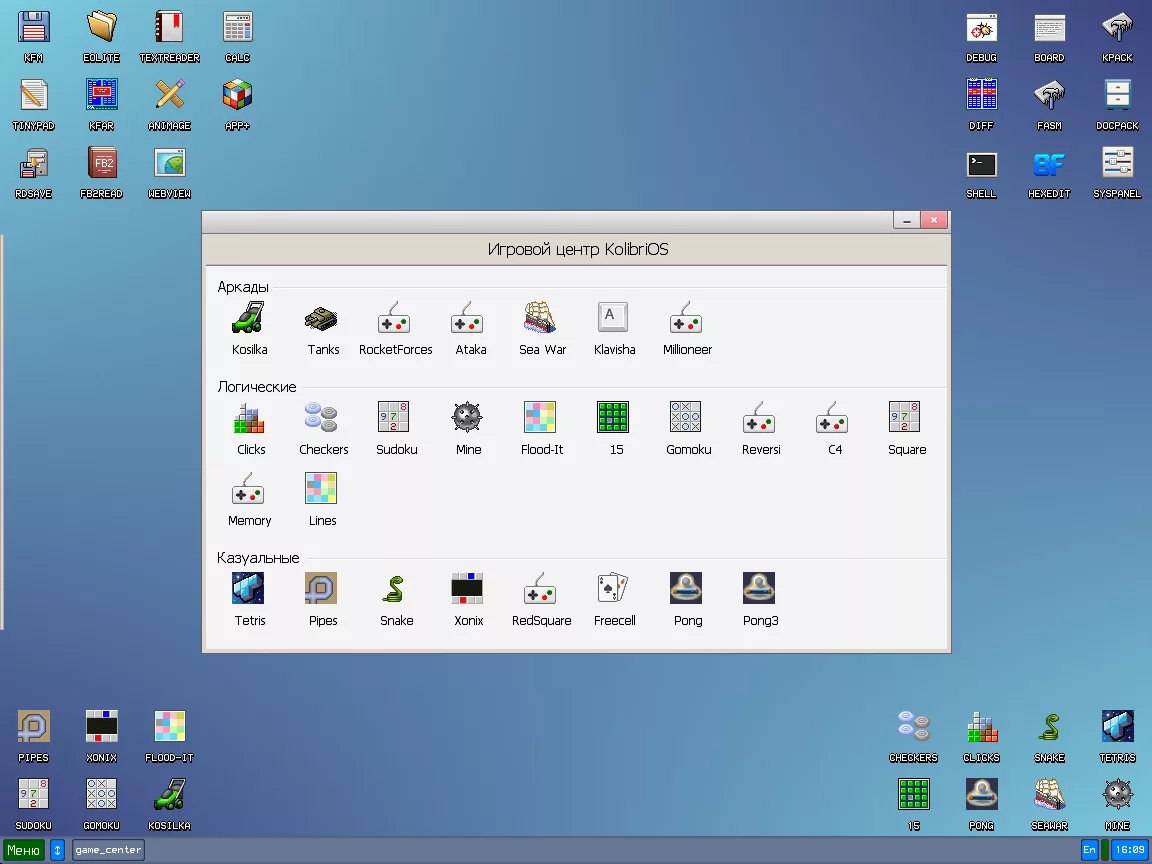Launch the DIFF tool icon

click(981, 104)
